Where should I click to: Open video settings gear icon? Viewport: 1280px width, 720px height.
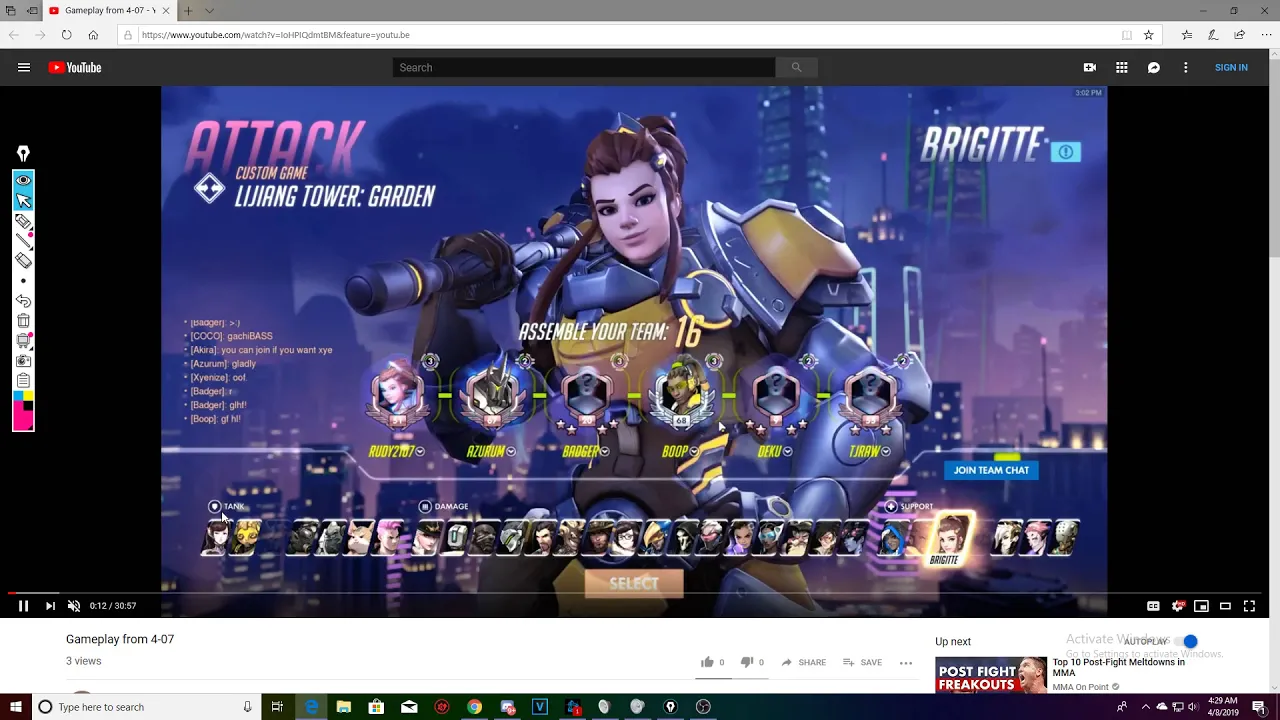[x=1177, y=606]
